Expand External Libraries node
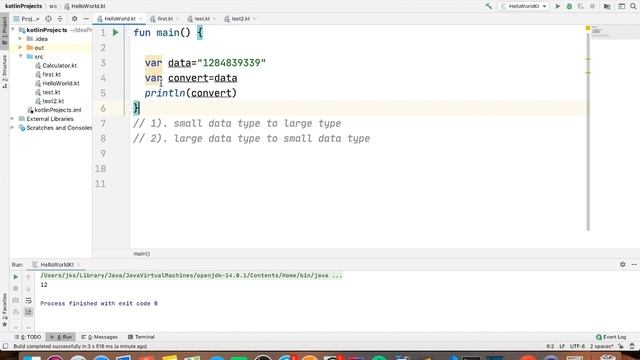 pos(13,119)
